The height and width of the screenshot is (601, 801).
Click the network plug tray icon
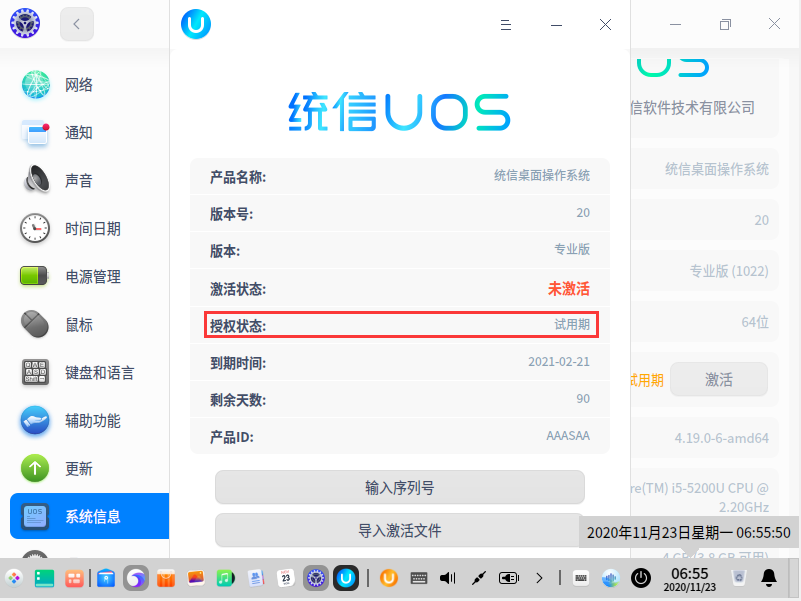[479, 578]
